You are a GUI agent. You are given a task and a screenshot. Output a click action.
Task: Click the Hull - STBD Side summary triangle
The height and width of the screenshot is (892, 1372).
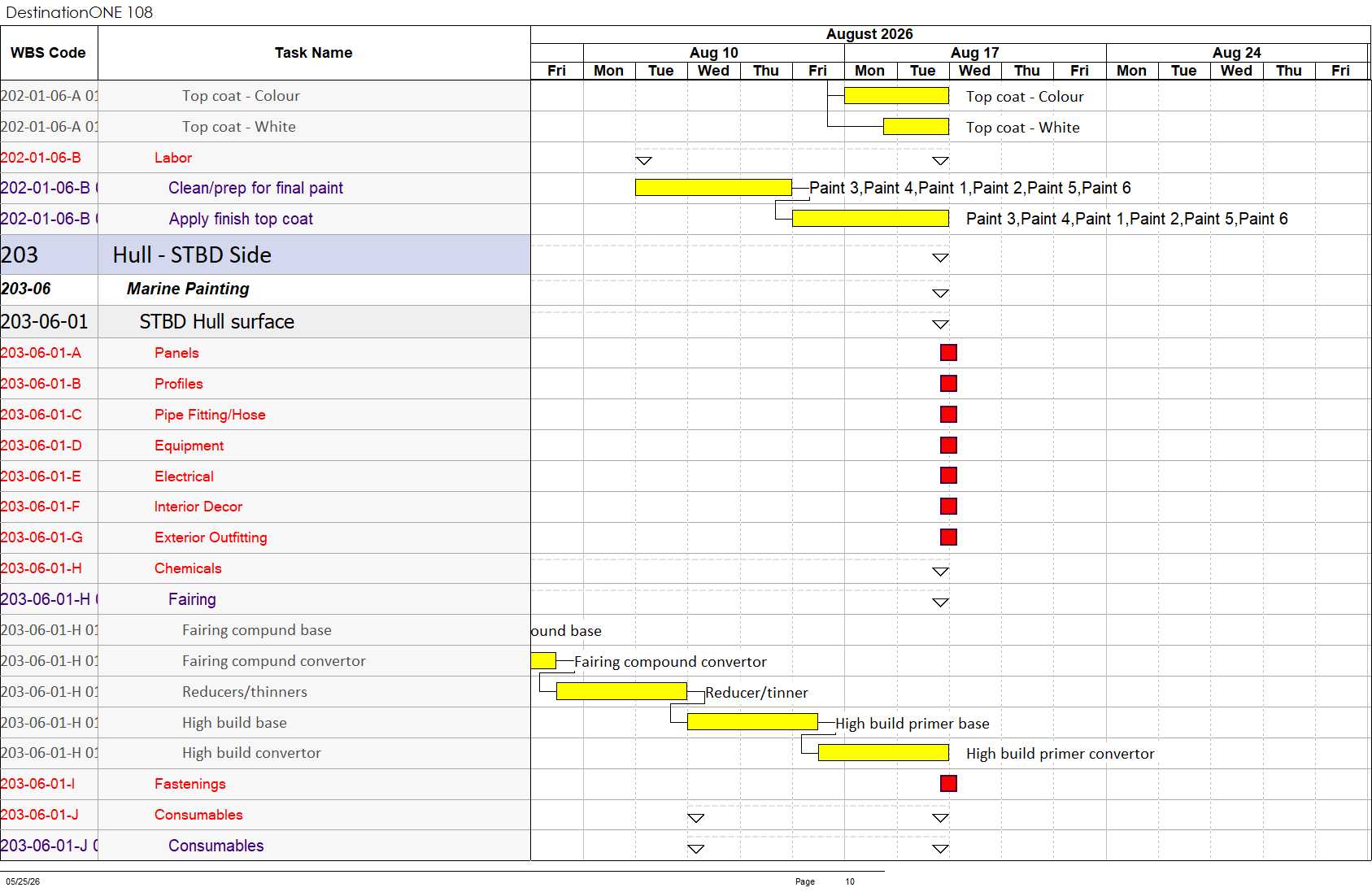(940, 258)
